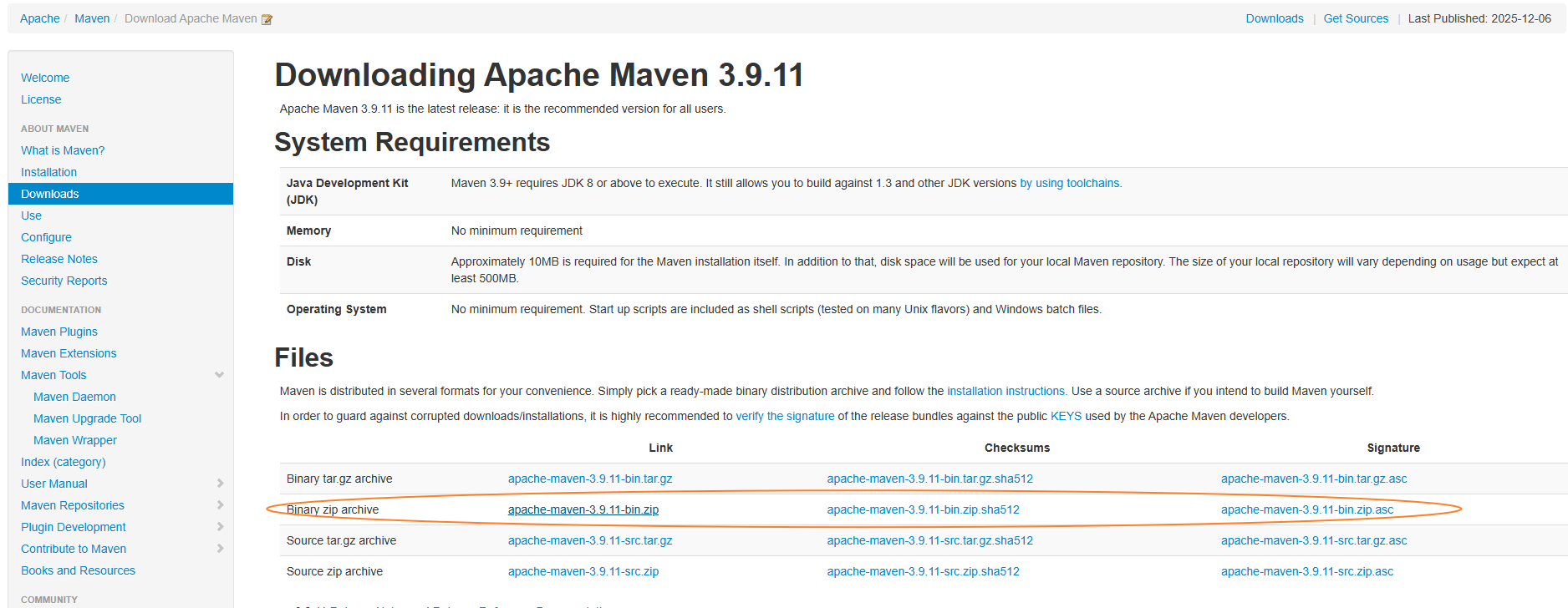This screenshot has height=608, width=1568.
Task: Open the Maven breadcrumb link
Action: click(x=92, y=18)
